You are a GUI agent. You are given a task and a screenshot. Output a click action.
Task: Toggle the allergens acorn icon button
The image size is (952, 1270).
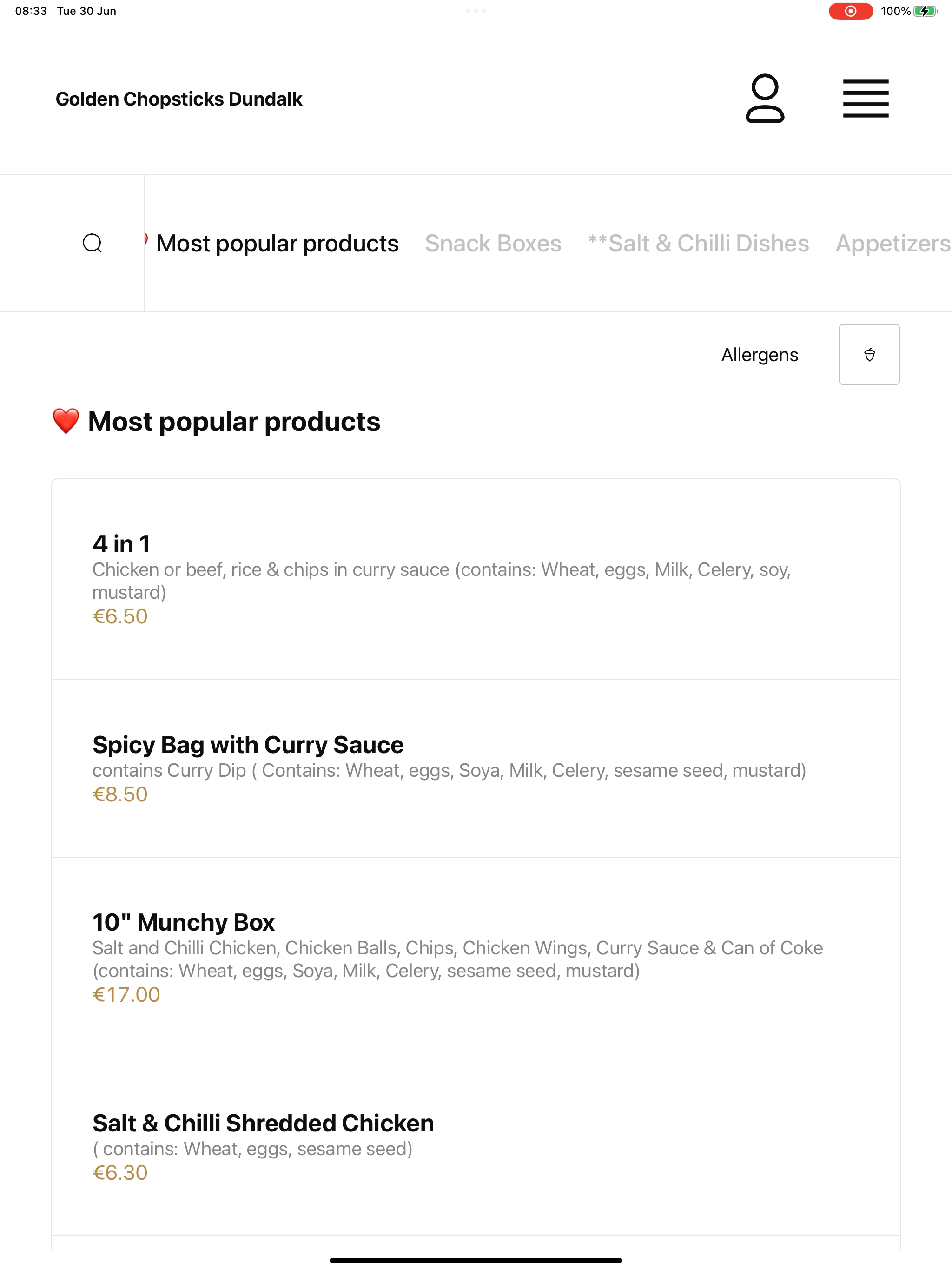pyautogui.click(x=869, y=354)
